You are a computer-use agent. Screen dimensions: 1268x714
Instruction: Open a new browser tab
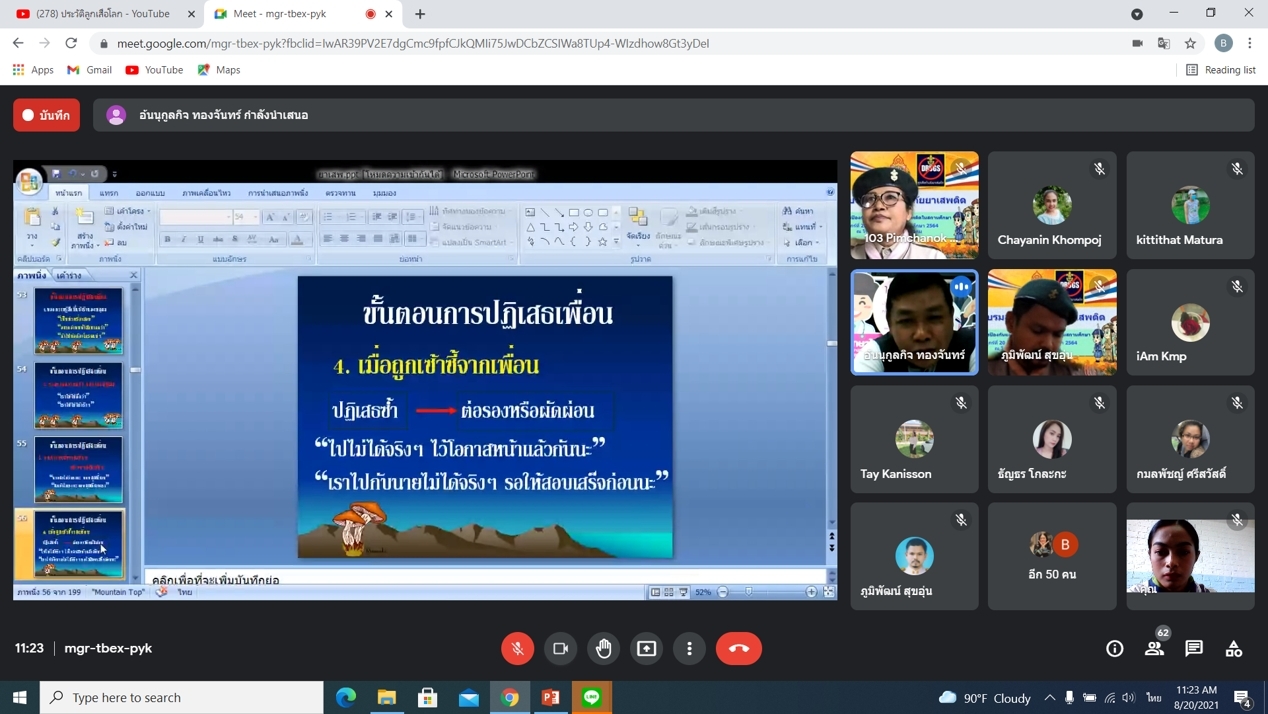coord(420,14)
